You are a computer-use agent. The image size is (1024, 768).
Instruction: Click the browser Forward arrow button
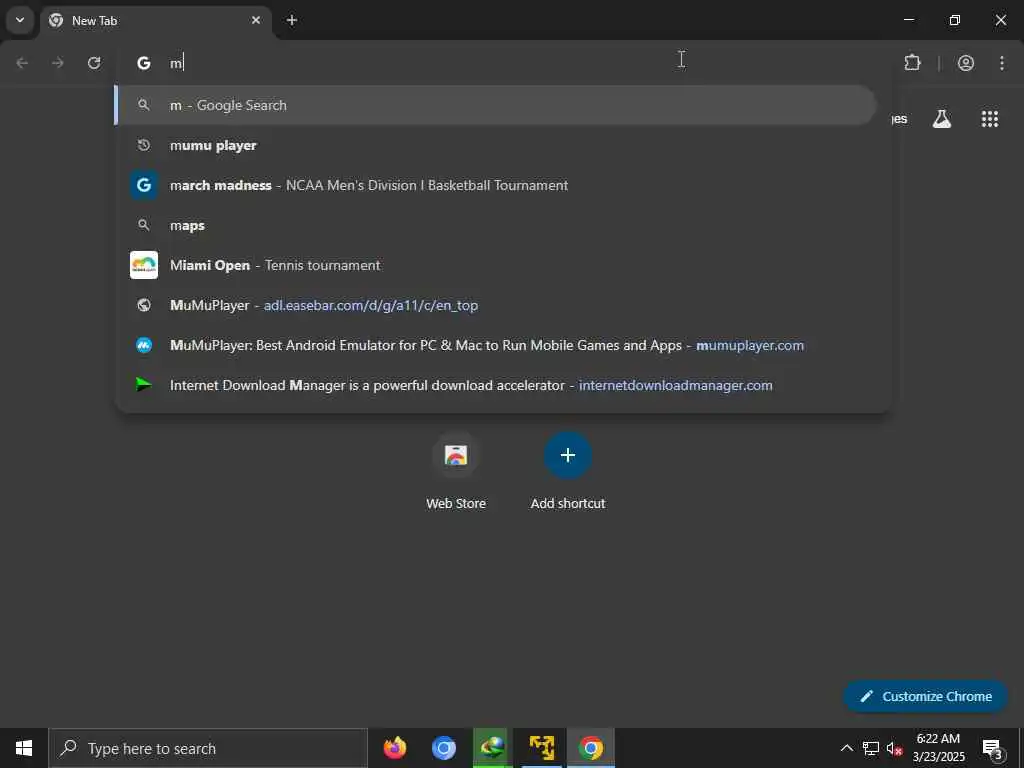58,63
